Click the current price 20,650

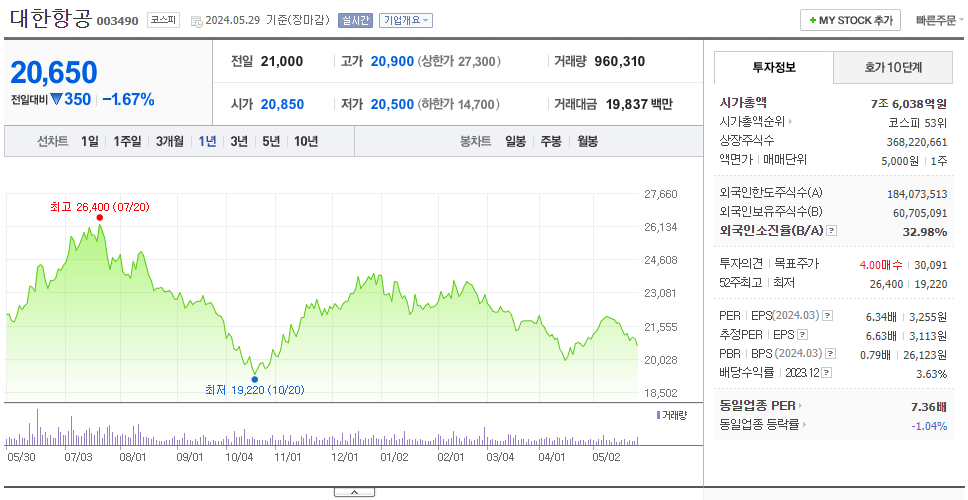pos(54,73)
